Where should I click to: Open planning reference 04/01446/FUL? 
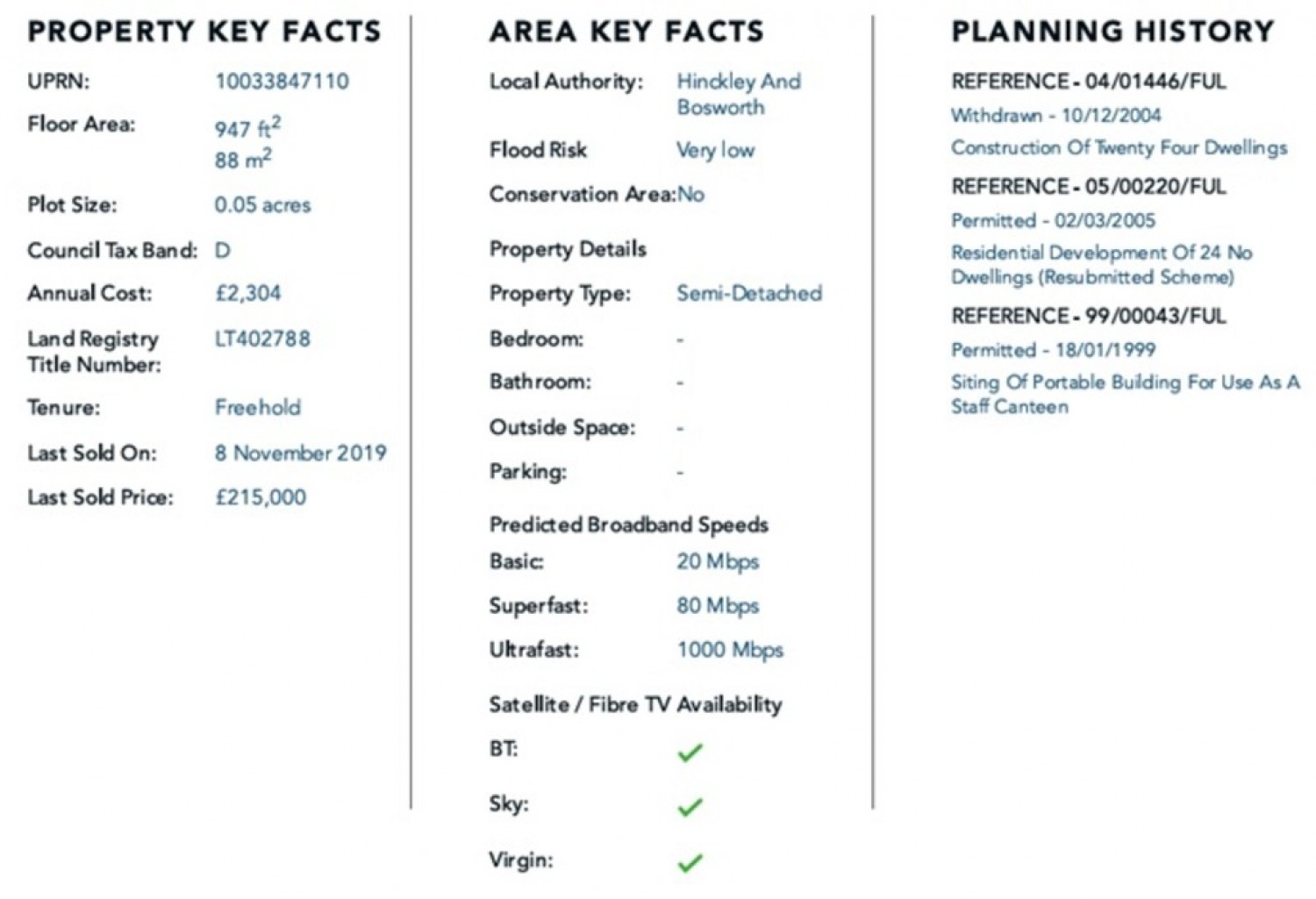tap(1088, 82)
